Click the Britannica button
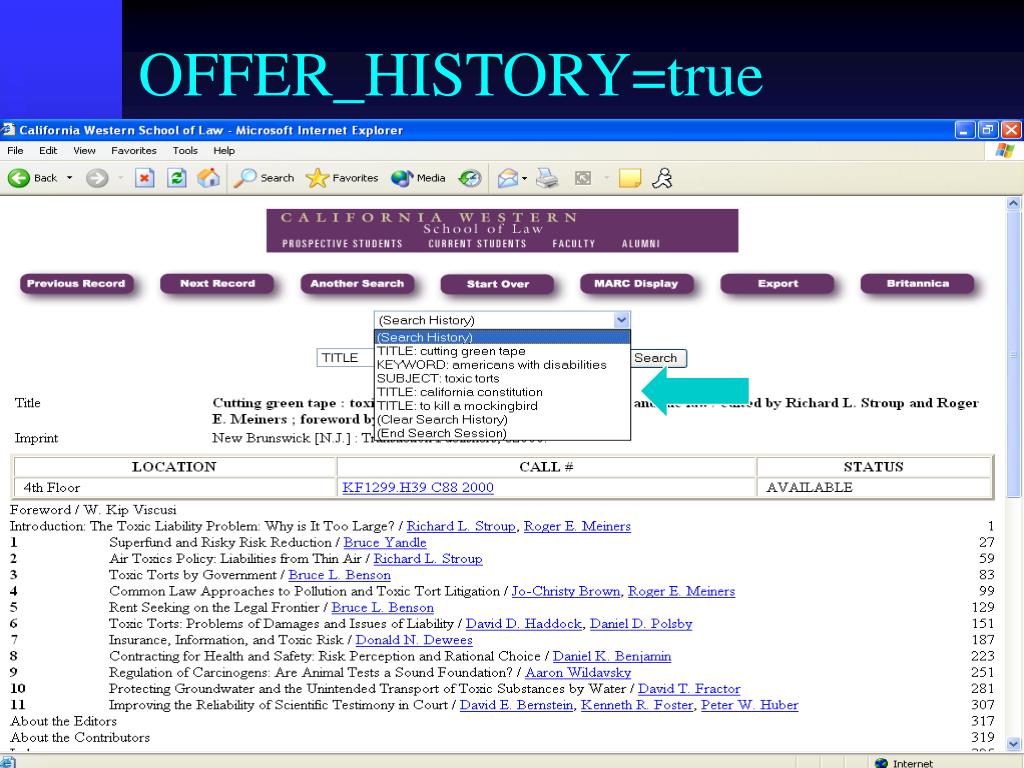1024x768 pixels. click(x=918, y=283)
